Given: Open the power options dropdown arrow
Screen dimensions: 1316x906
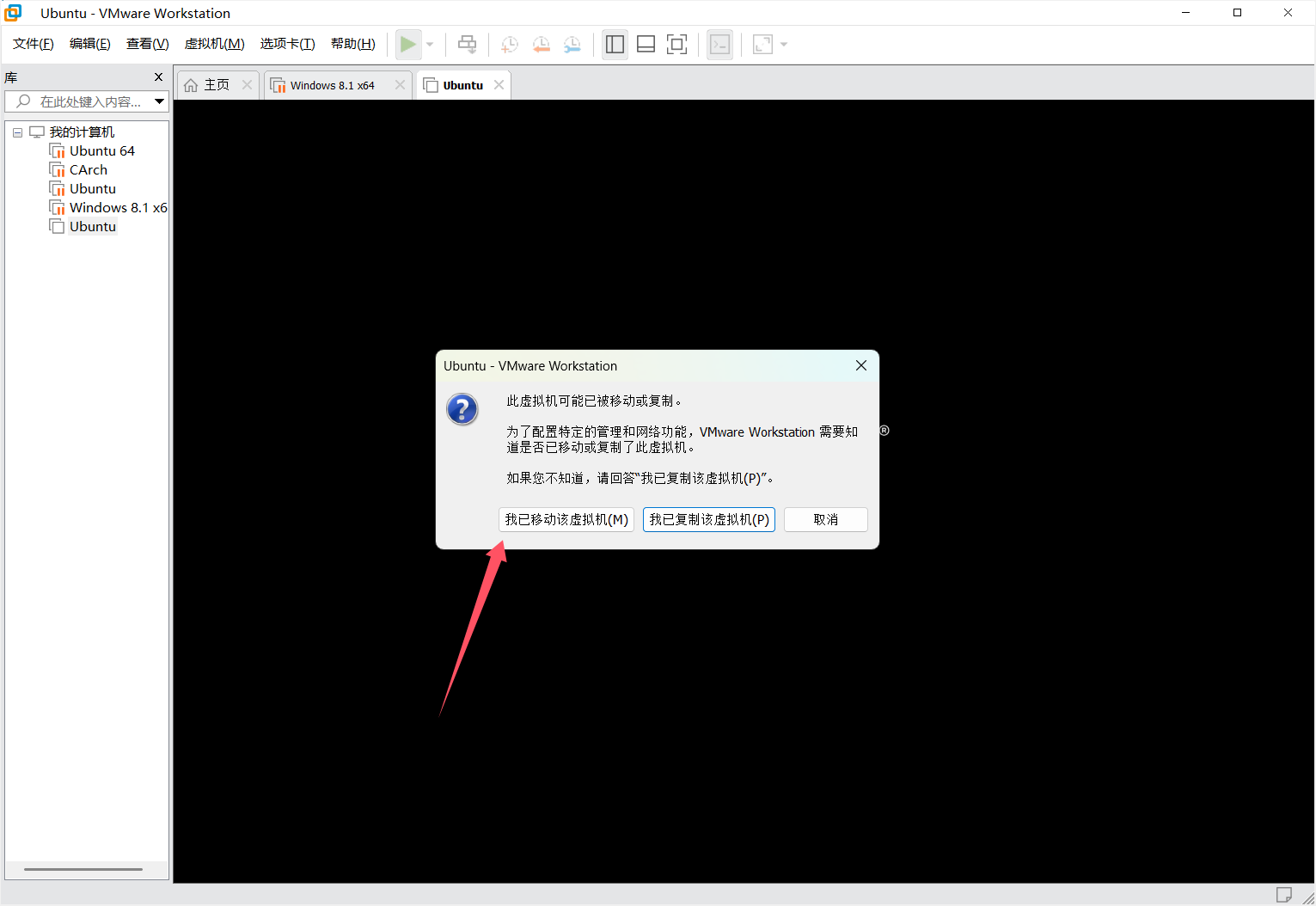Looking at the screenshot, I should (430, 44).
